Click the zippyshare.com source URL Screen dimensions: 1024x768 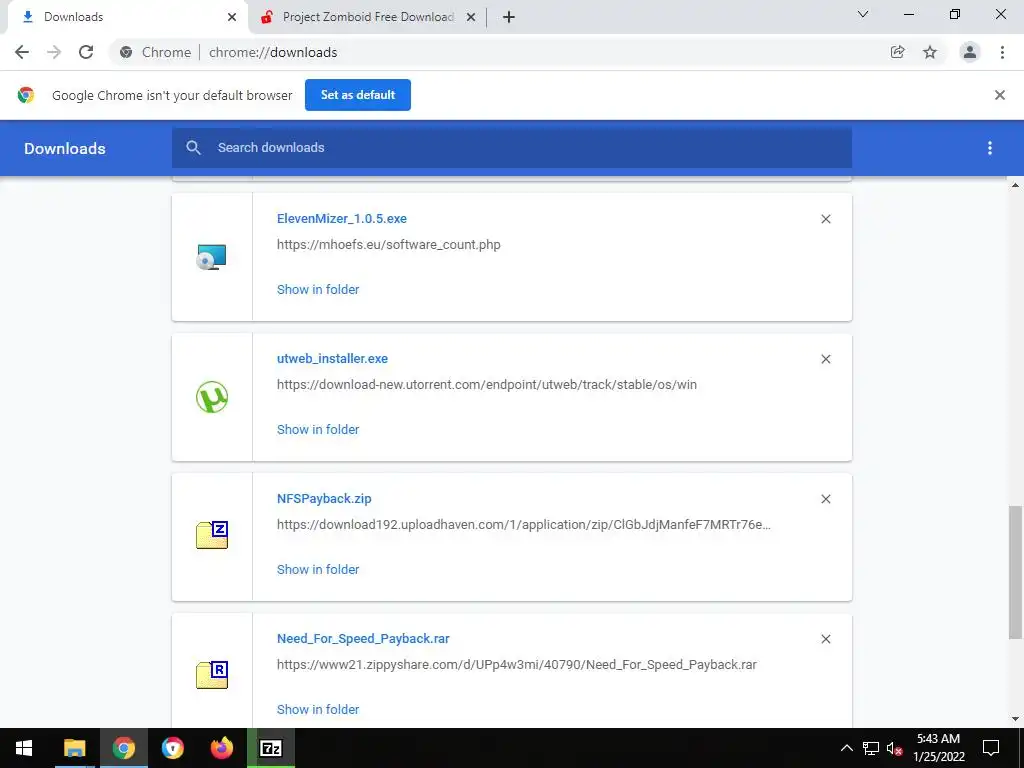(x=517, y=665)
